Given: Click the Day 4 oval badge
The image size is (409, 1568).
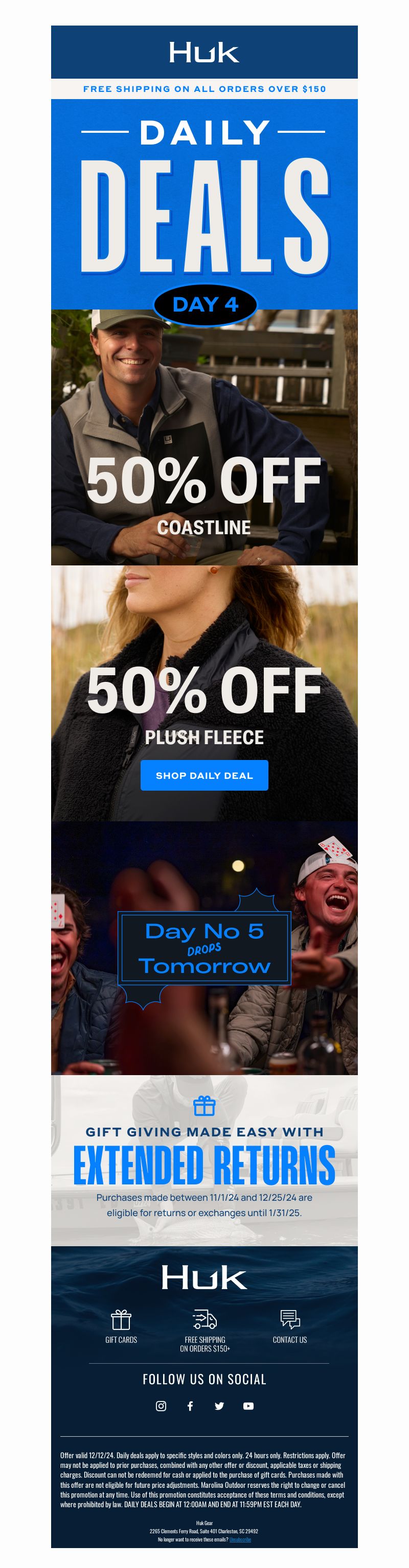Looking at the screenshot, I should point(205,304).
